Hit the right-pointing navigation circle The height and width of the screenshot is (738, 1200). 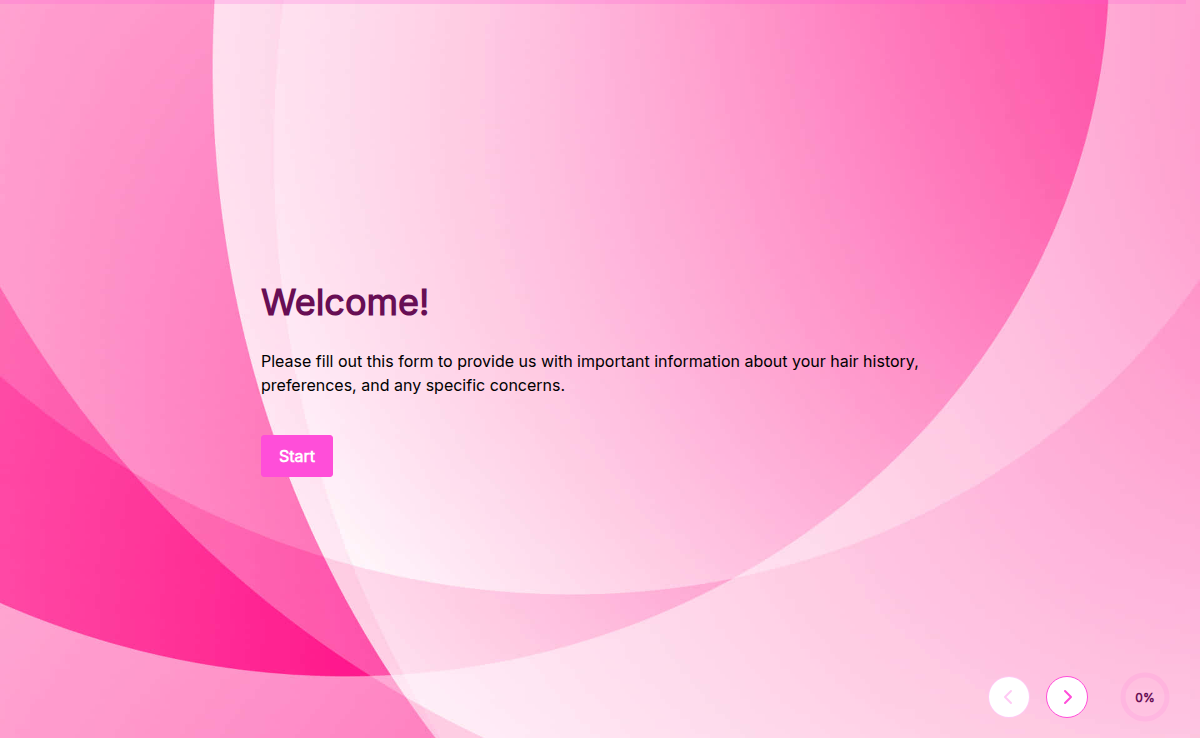[x=1066, y=697]
